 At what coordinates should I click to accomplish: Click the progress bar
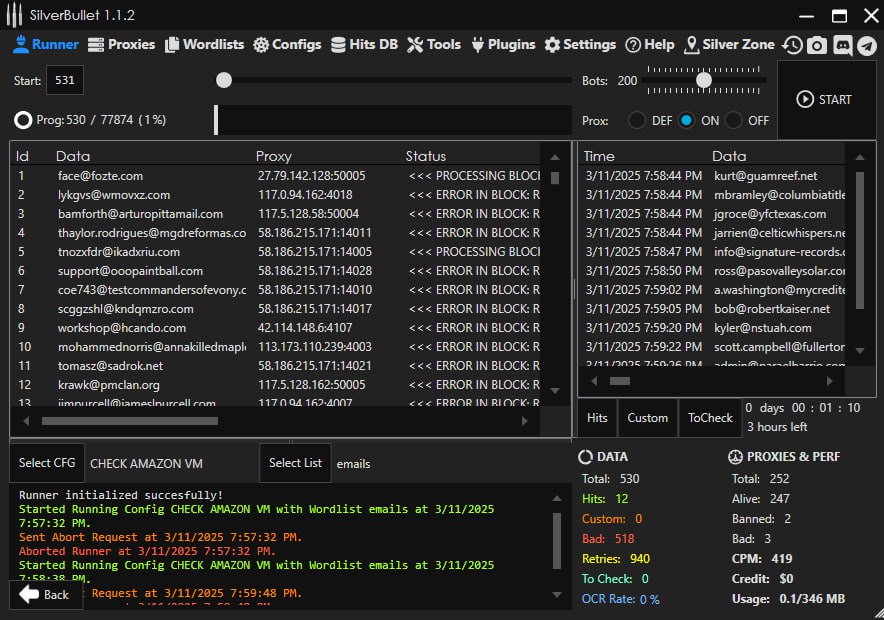(x=393, y=120)
